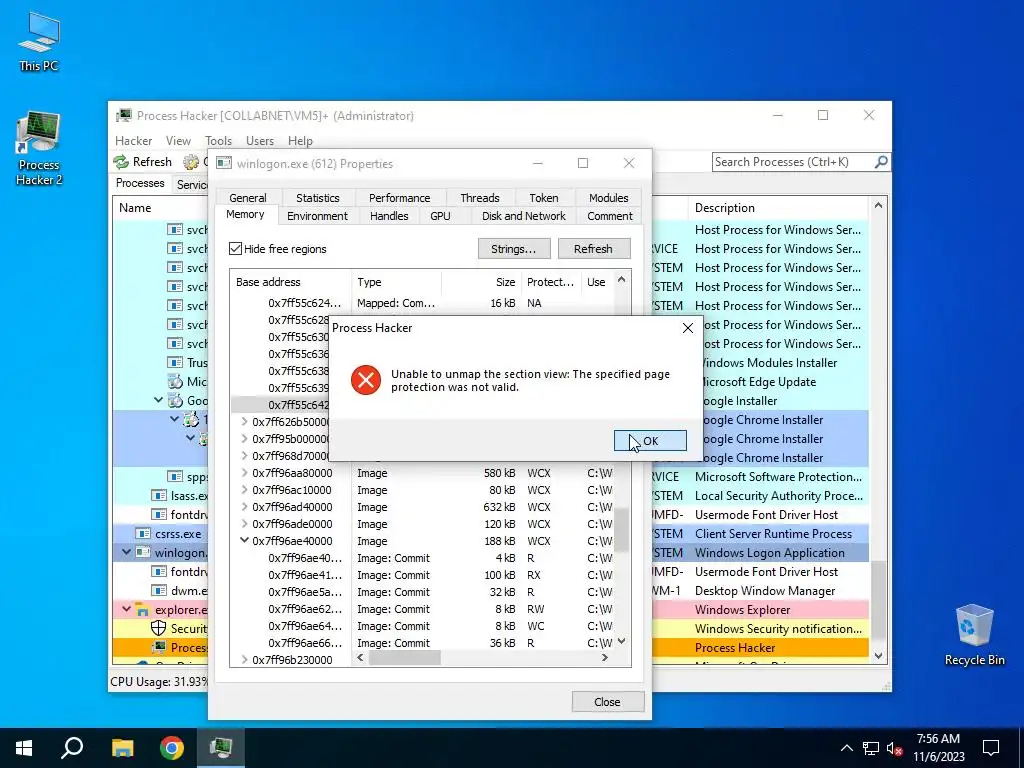Select the Desktop Window Manager description
Image resolution: width=1024 pixels, height=768 pixels.
(x=765, y=590)
